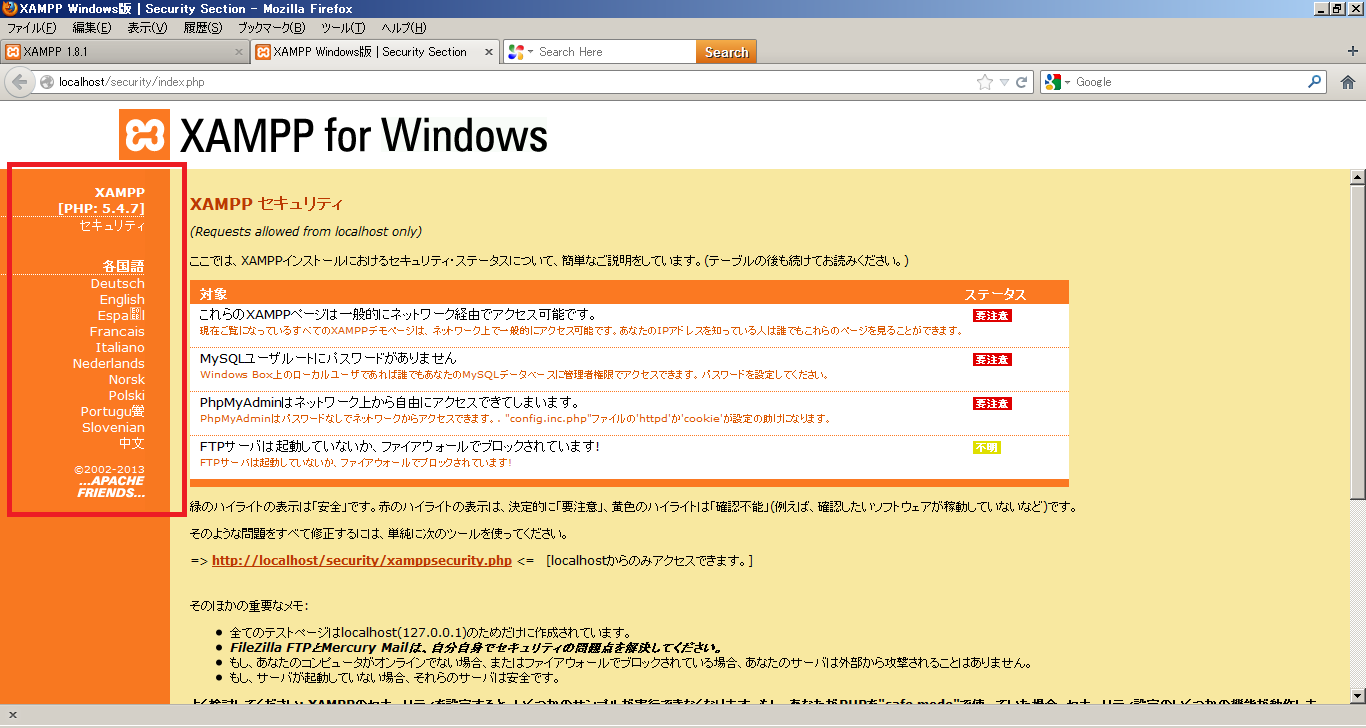Open the 編集(E) menu
The image size is (1366, 728).
pyautogui.click(x=92, y=27)
